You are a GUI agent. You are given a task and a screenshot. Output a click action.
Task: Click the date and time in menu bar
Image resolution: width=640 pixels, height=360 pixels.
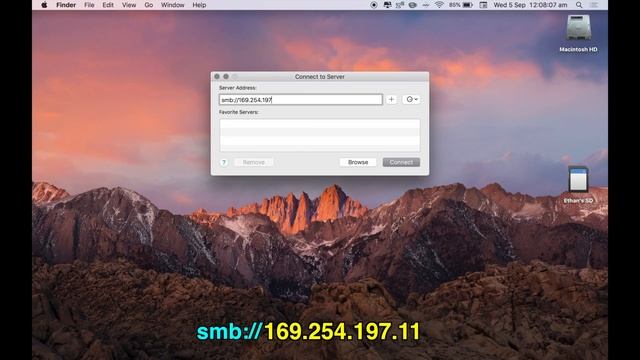(x=530, y=5)
